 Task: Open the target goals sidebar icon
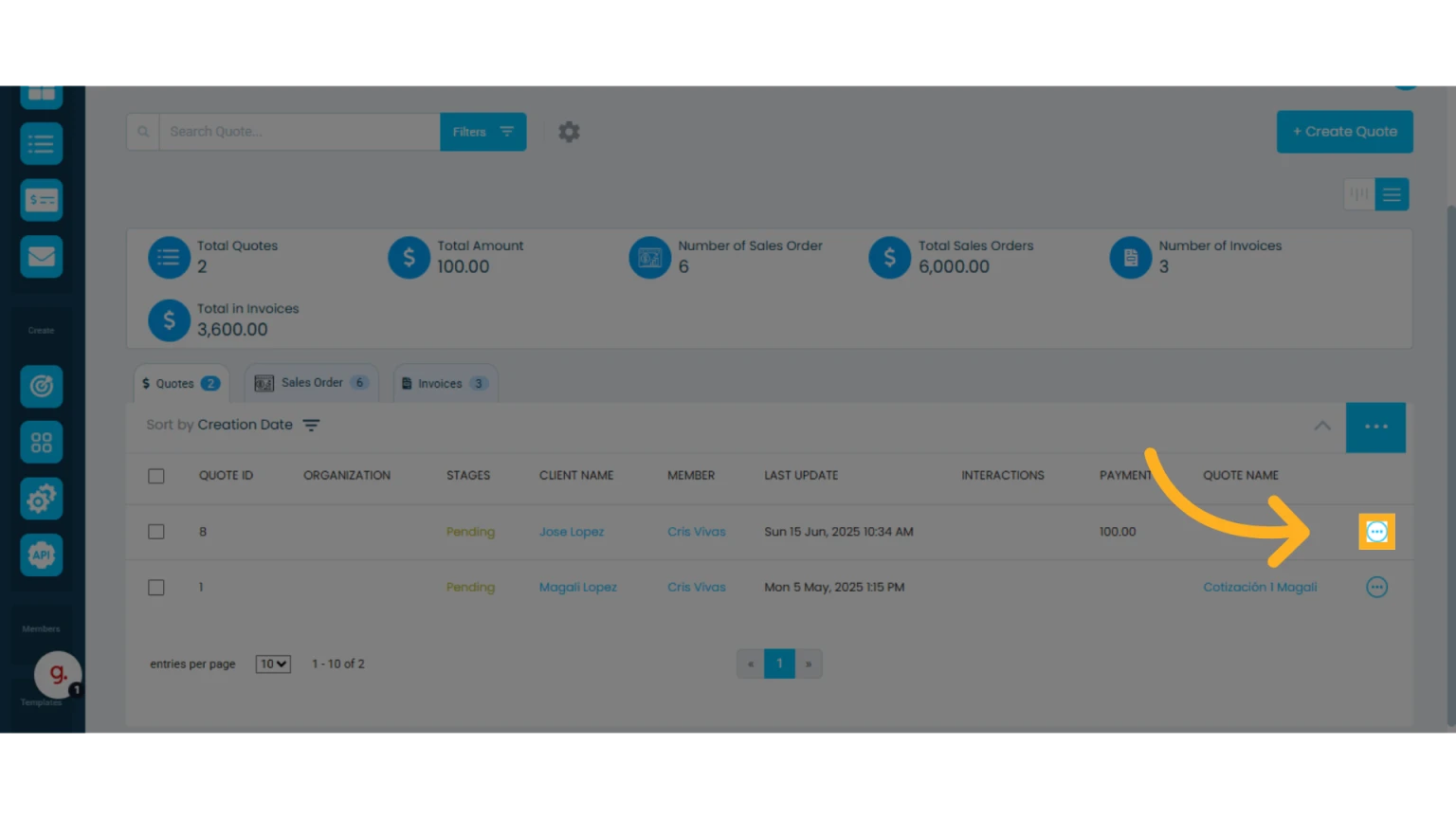tap(41, 386)
